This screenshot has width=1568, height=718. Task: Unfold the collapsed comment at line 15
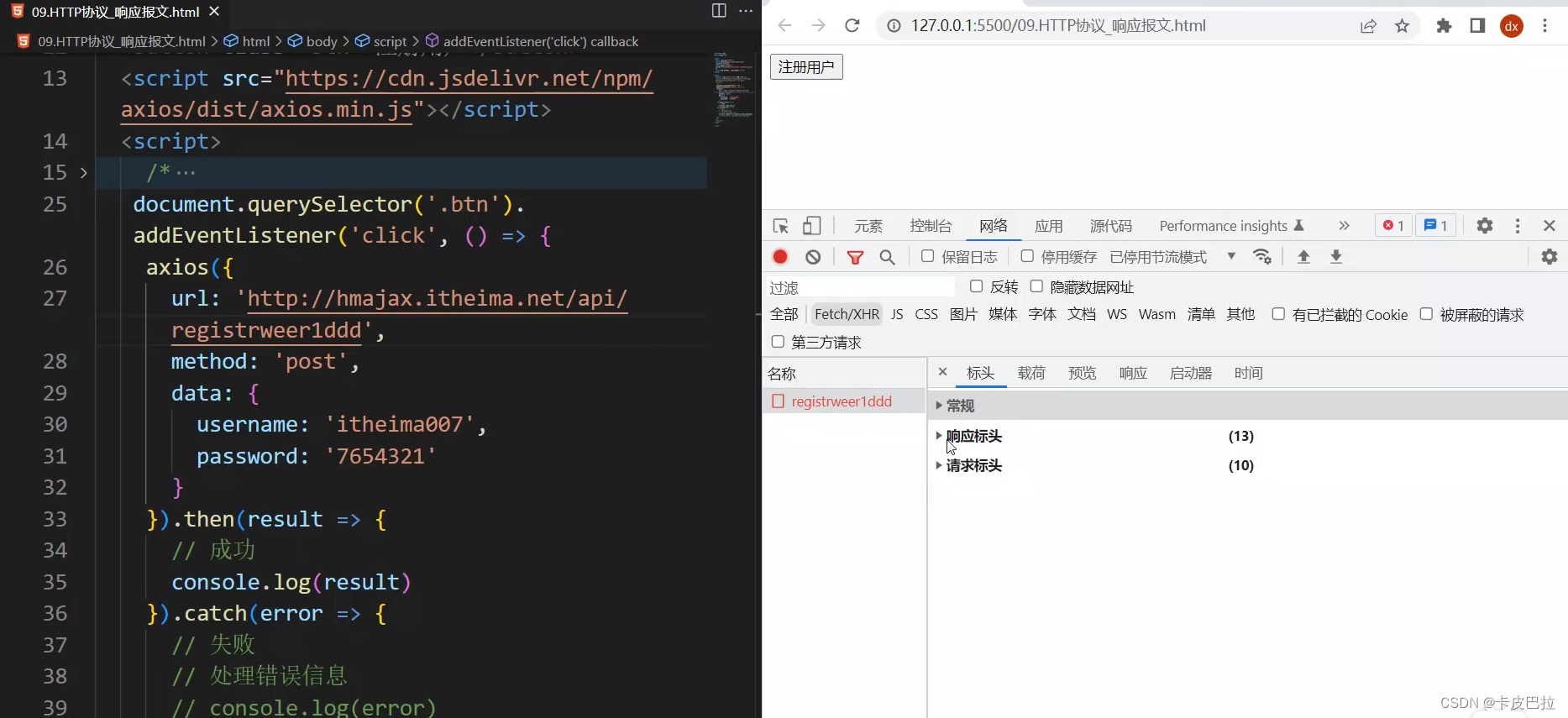tap(84, 172)
